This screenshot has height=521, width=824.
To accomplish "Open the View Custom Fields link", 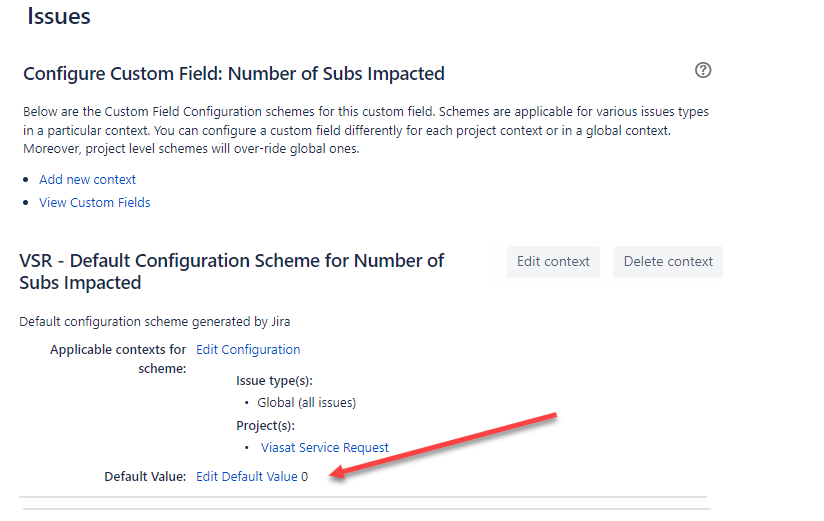I will click(x=95, y=202).
